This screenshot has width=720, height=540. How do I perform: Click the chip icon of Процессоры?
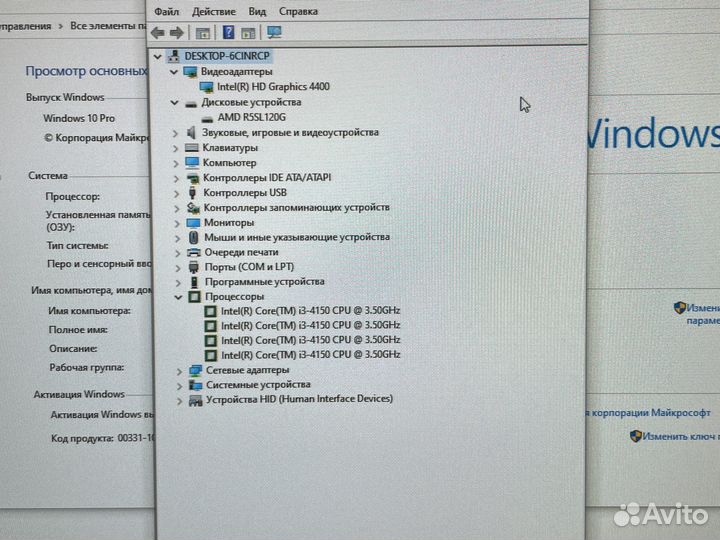pyautogui.click(x=195, y=297)
